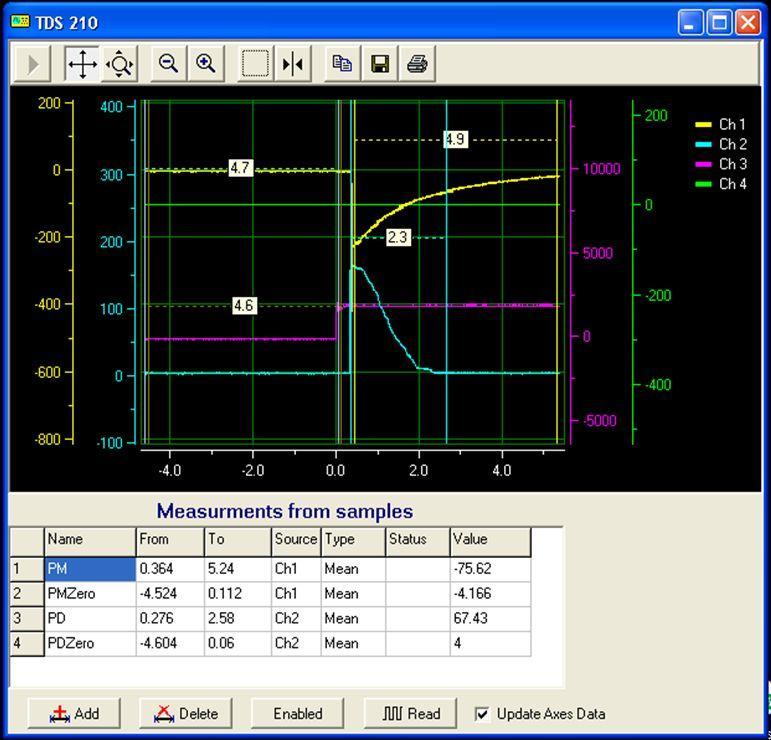
Task: Click the To value 2.58
Action: click(x=238, y=619)
